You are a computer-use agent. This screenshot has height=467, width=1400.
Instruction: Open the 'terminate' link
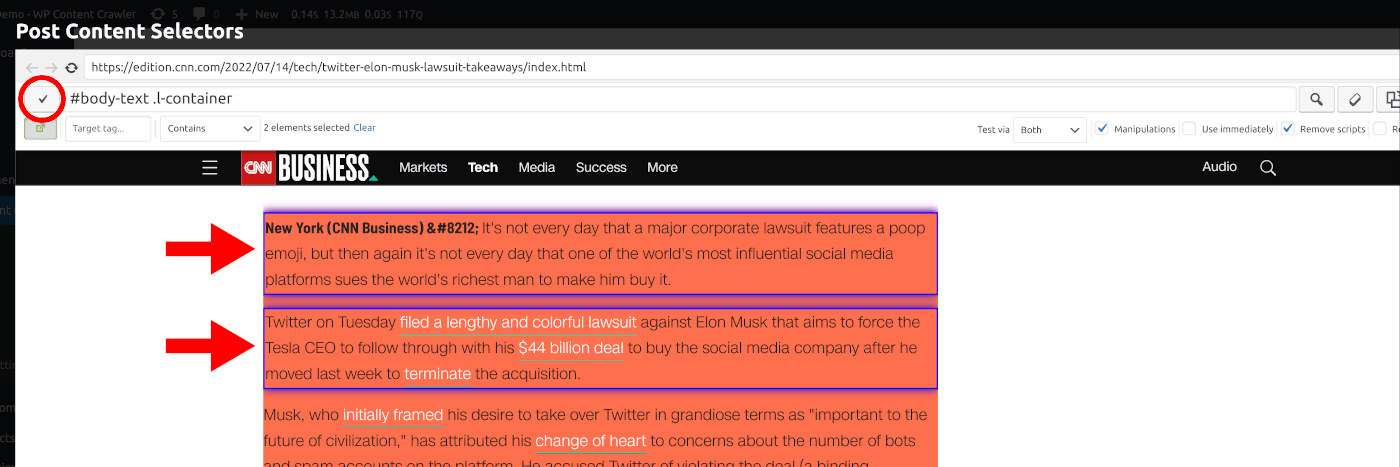click(438, 374)
